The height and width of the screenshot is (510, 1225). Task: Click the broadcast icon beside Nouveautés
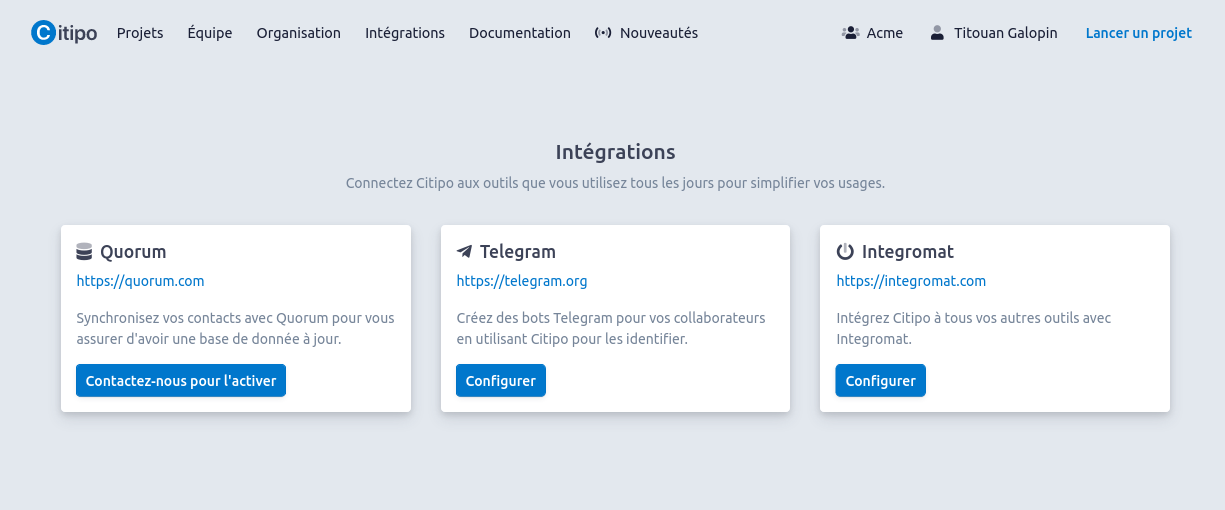(x=603, y=33)
